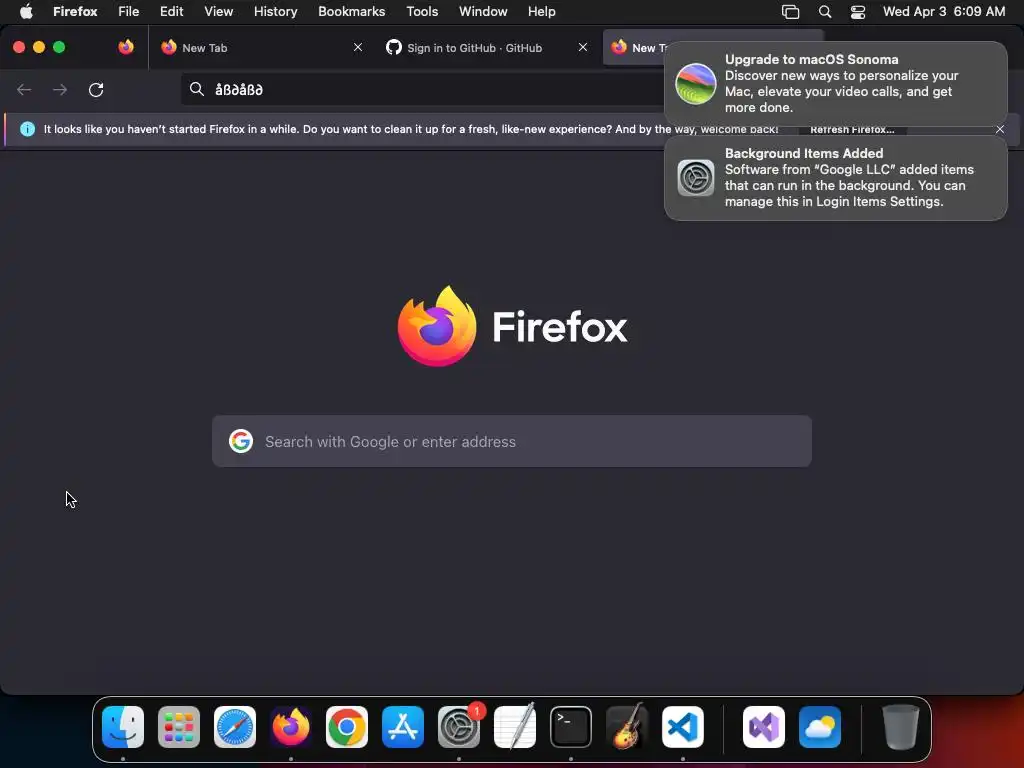Open the Tools menu
This screenshot has width=1024, height=768.
(x=423, y=12)
